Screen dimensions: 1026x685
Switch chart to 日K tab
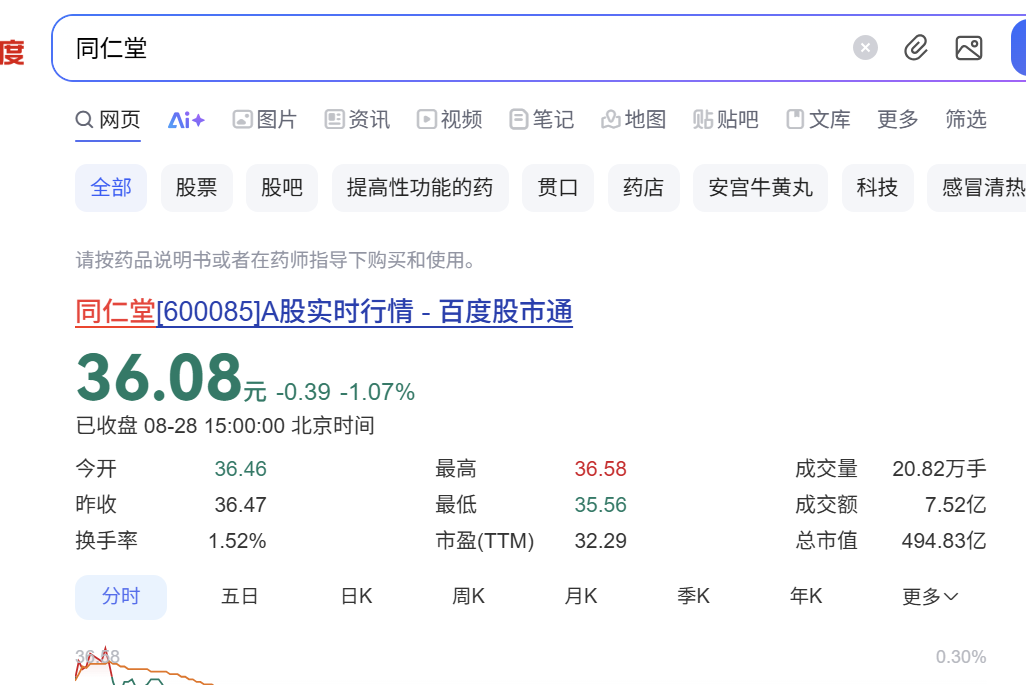point(356,597)
